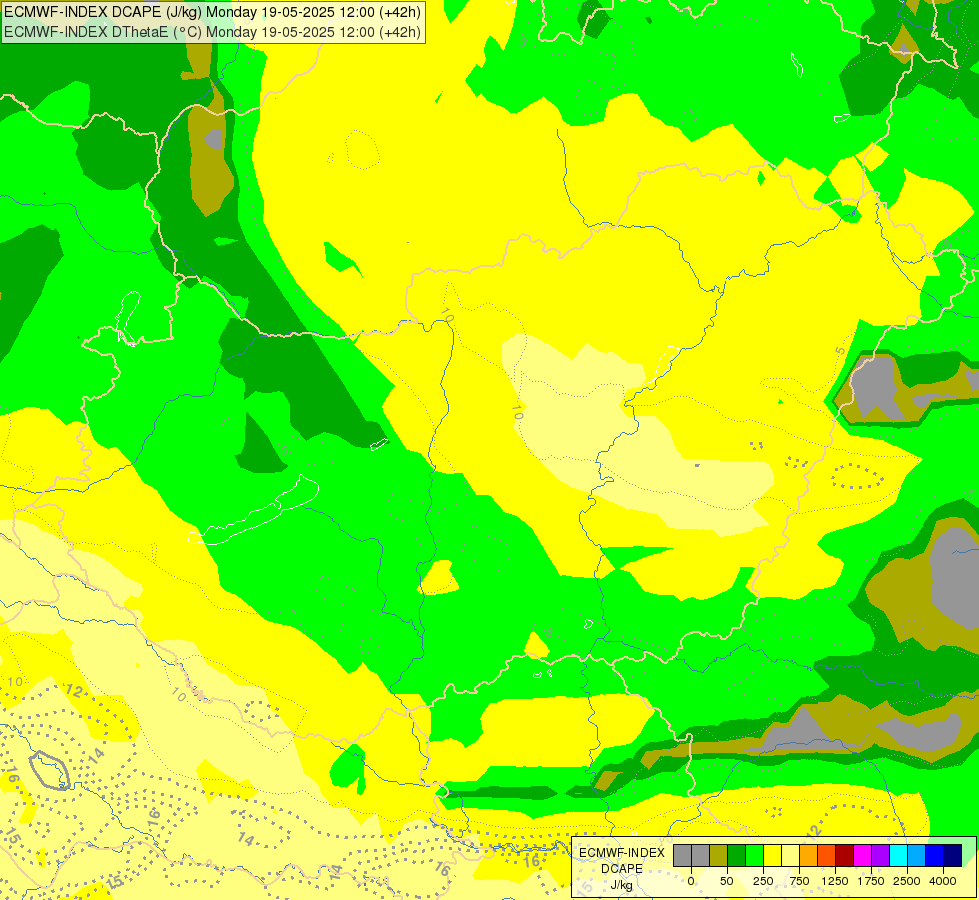Select the cyan legend swatch
This screenshot has height=900, width=979.
click(x=898, y=855)
